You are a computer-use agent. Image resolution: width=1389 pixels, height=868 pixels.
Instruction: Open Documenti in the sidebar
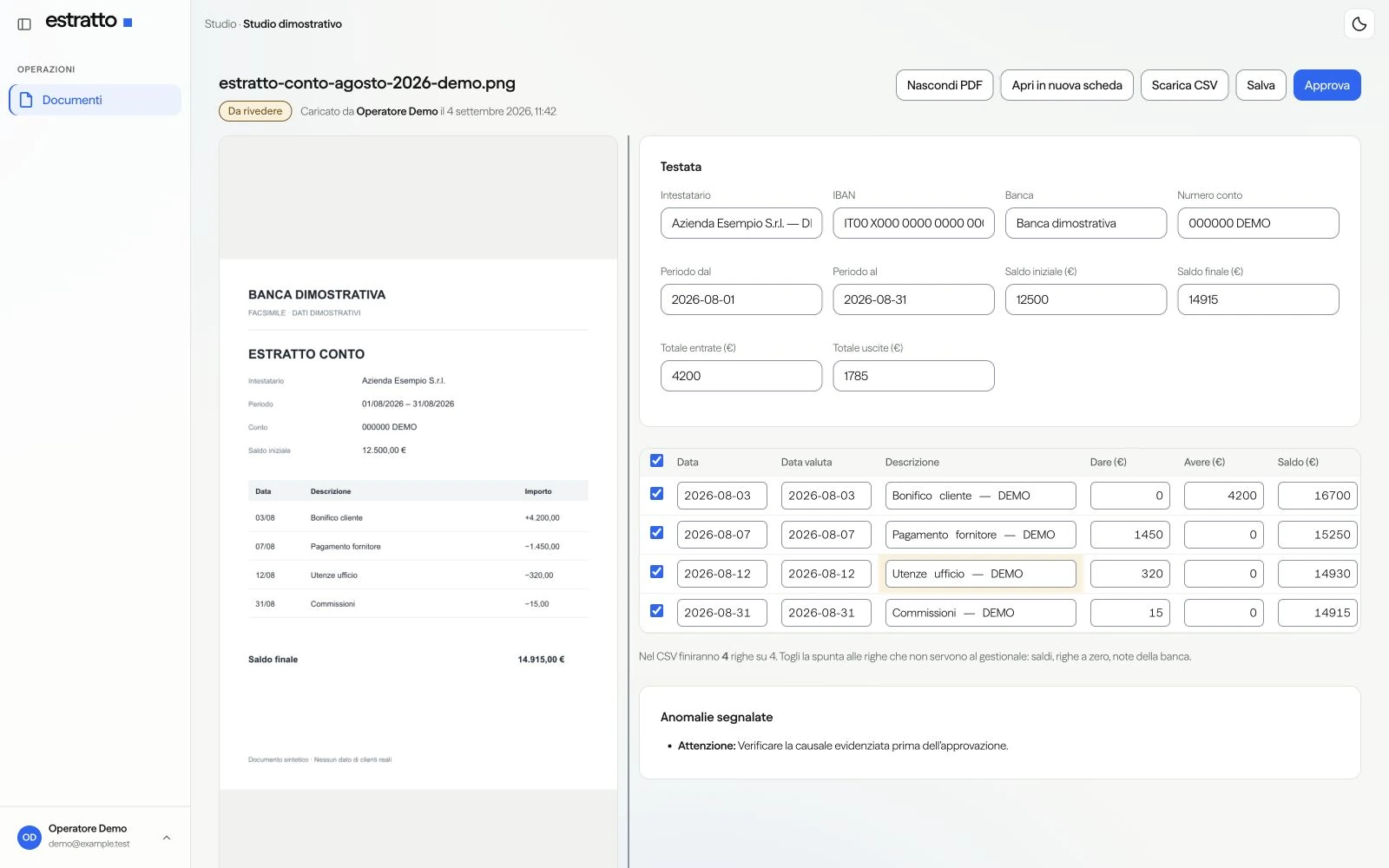point(95,100)
